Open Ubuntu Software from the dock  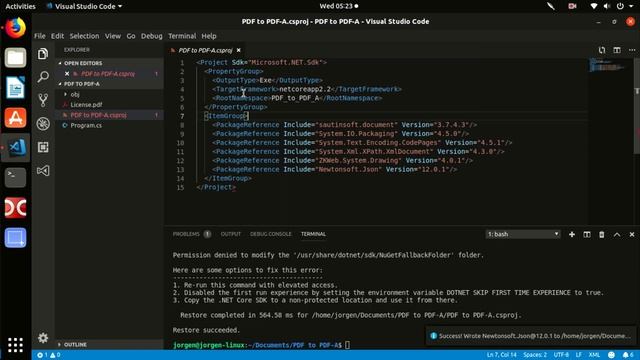pyautogui.click(x=16, y=118)
